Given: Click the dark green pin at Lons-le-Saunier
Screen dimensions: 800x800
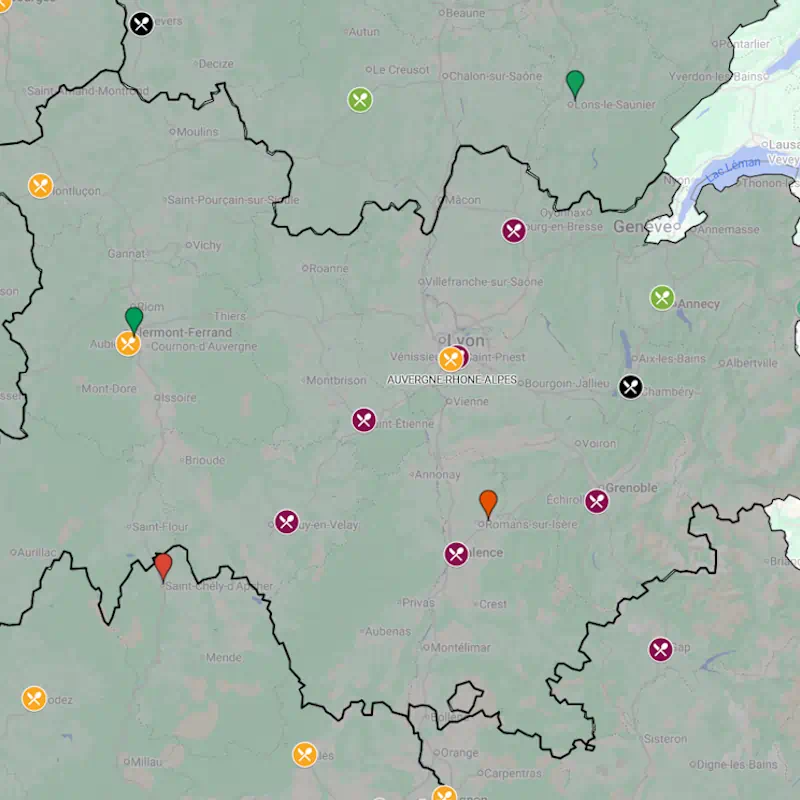Looking at the screenshot, I should 575,84.
